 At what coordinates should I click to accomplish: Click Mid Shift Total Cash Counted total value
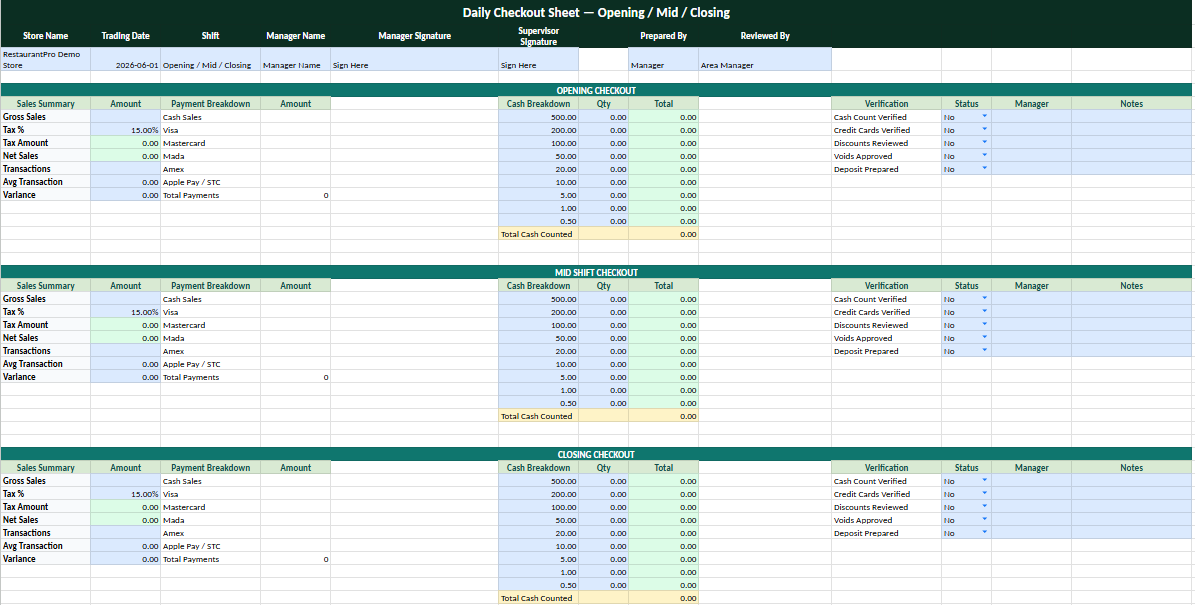click(x=664, y=416)
